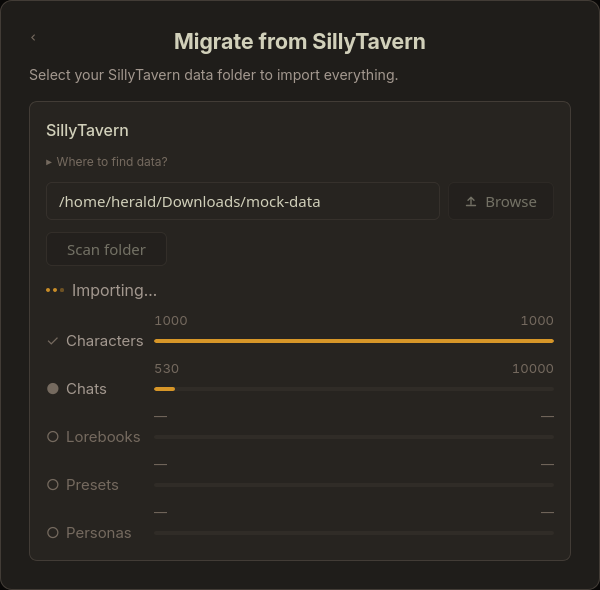
Task: Click the Chats imported count "530"
Action: click(x=166, y=368)
